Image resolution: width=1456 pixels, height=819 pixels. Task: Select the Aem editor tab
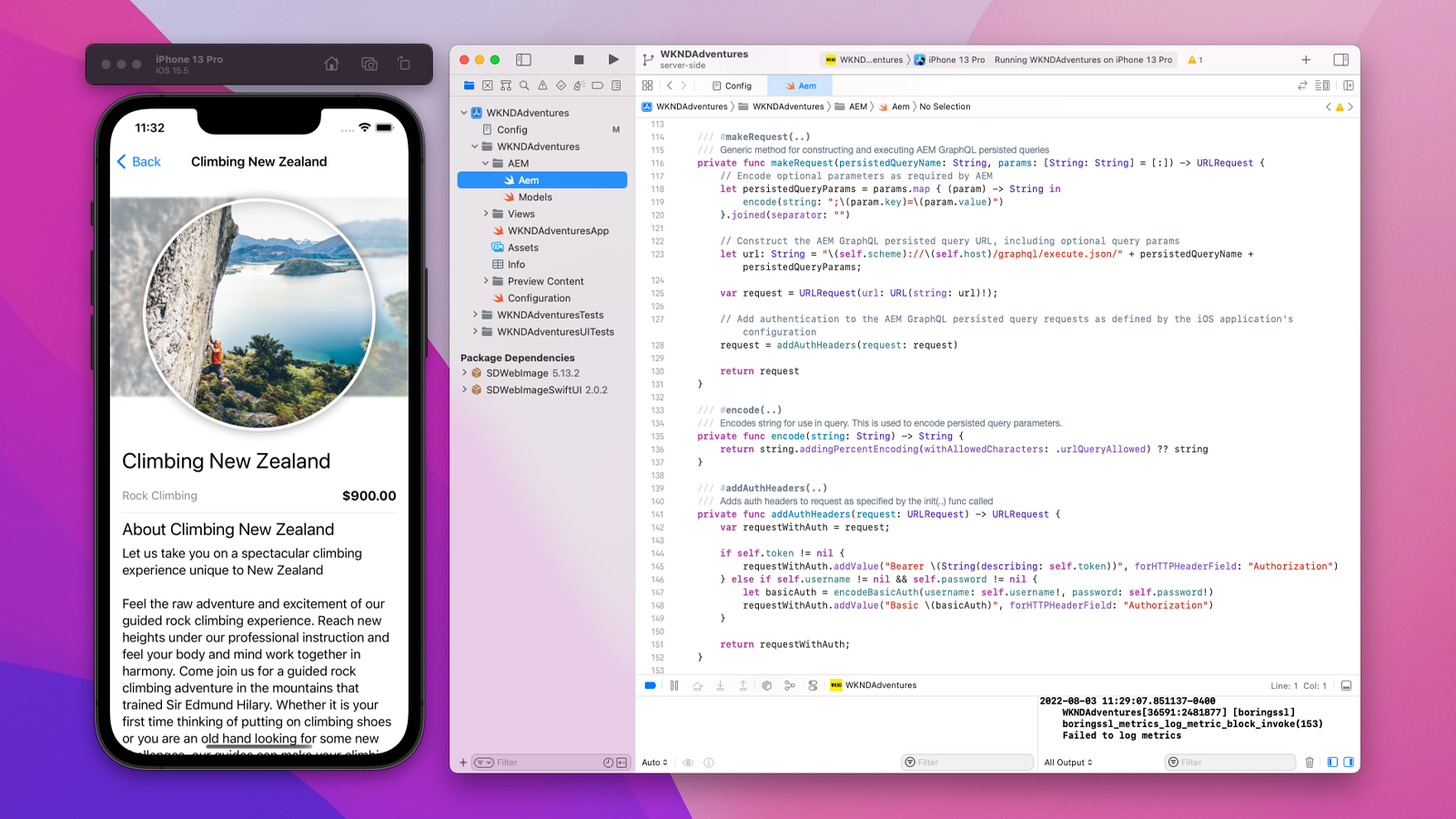pos(801,86)
